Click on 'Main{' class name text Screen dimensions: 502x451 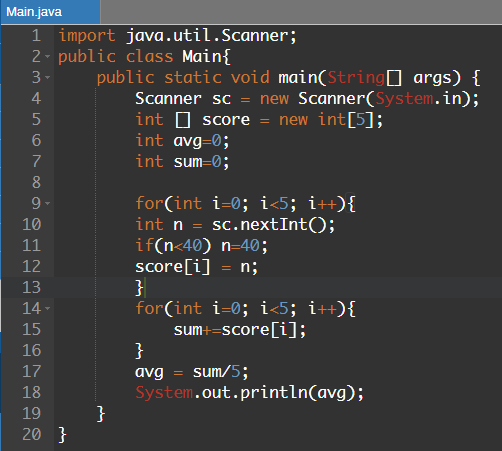tap(206, 56)
